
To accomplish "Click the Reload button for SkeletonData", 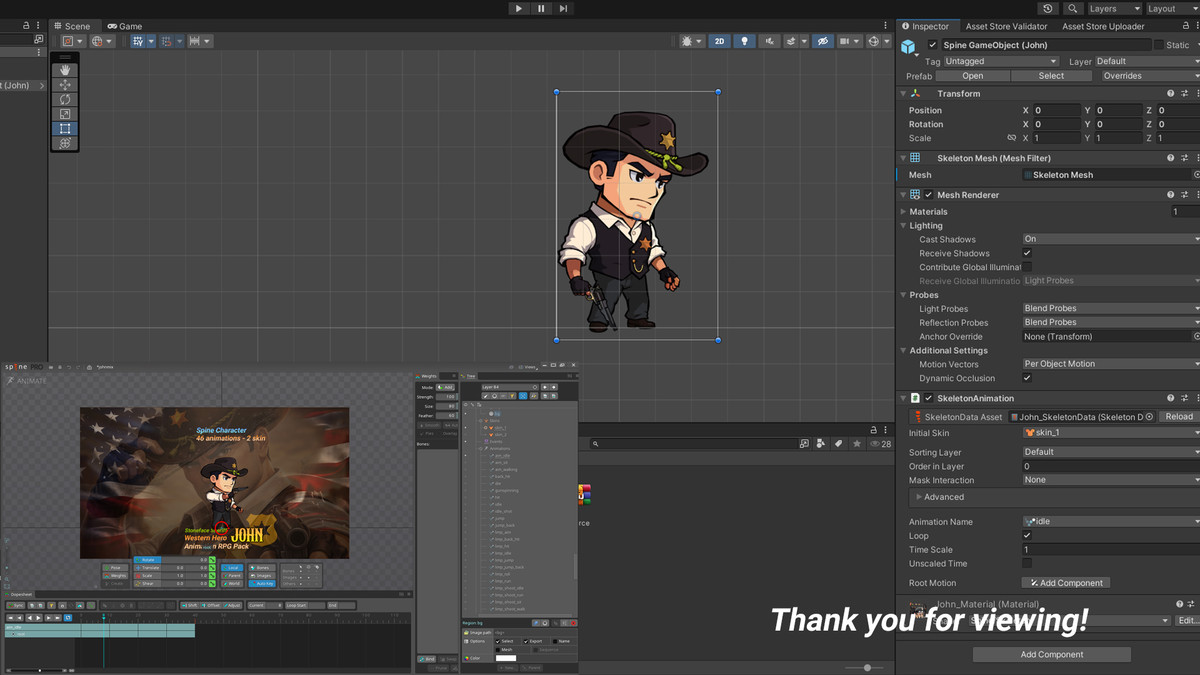I will coord(1179,417).
